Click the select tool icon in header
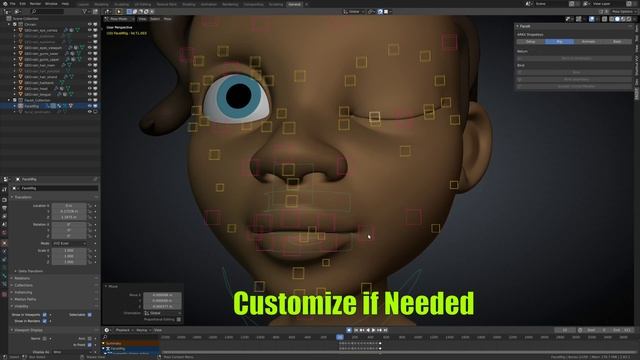 point(119,12)
